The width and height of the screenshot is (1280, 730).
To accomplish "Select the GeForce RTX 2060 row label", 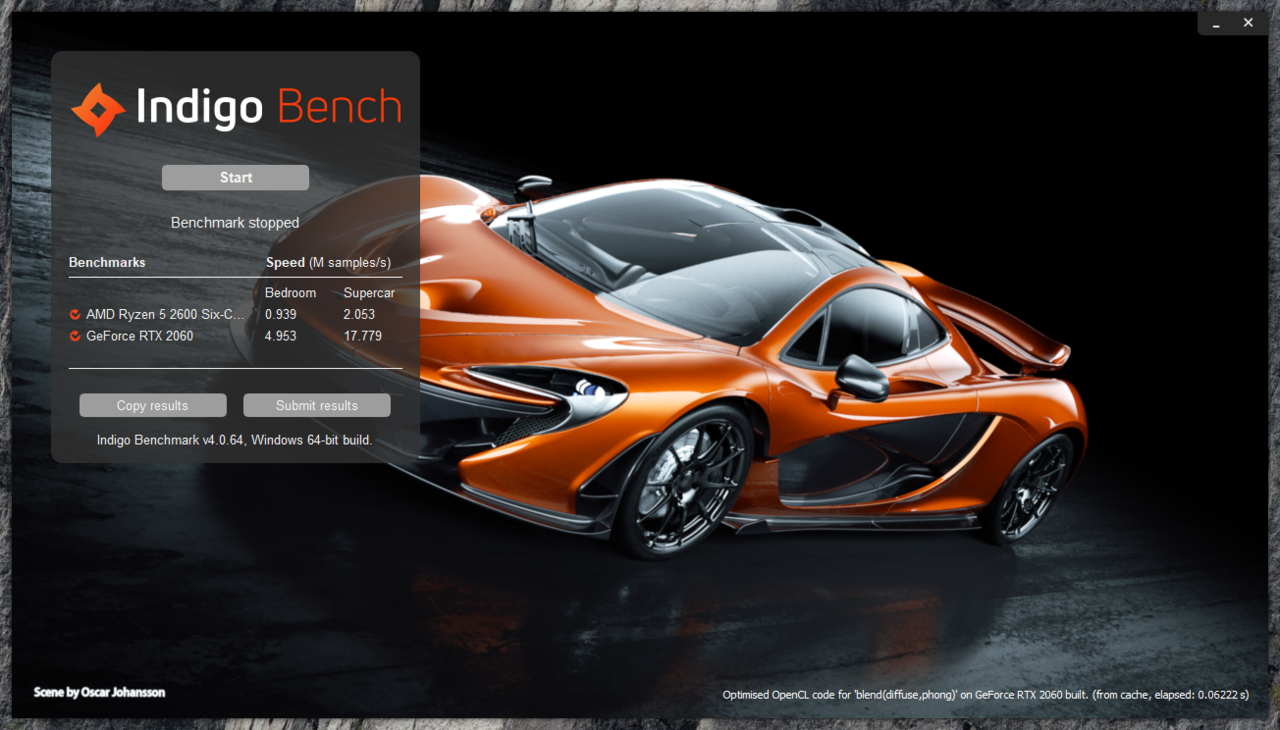I will 140,336.
